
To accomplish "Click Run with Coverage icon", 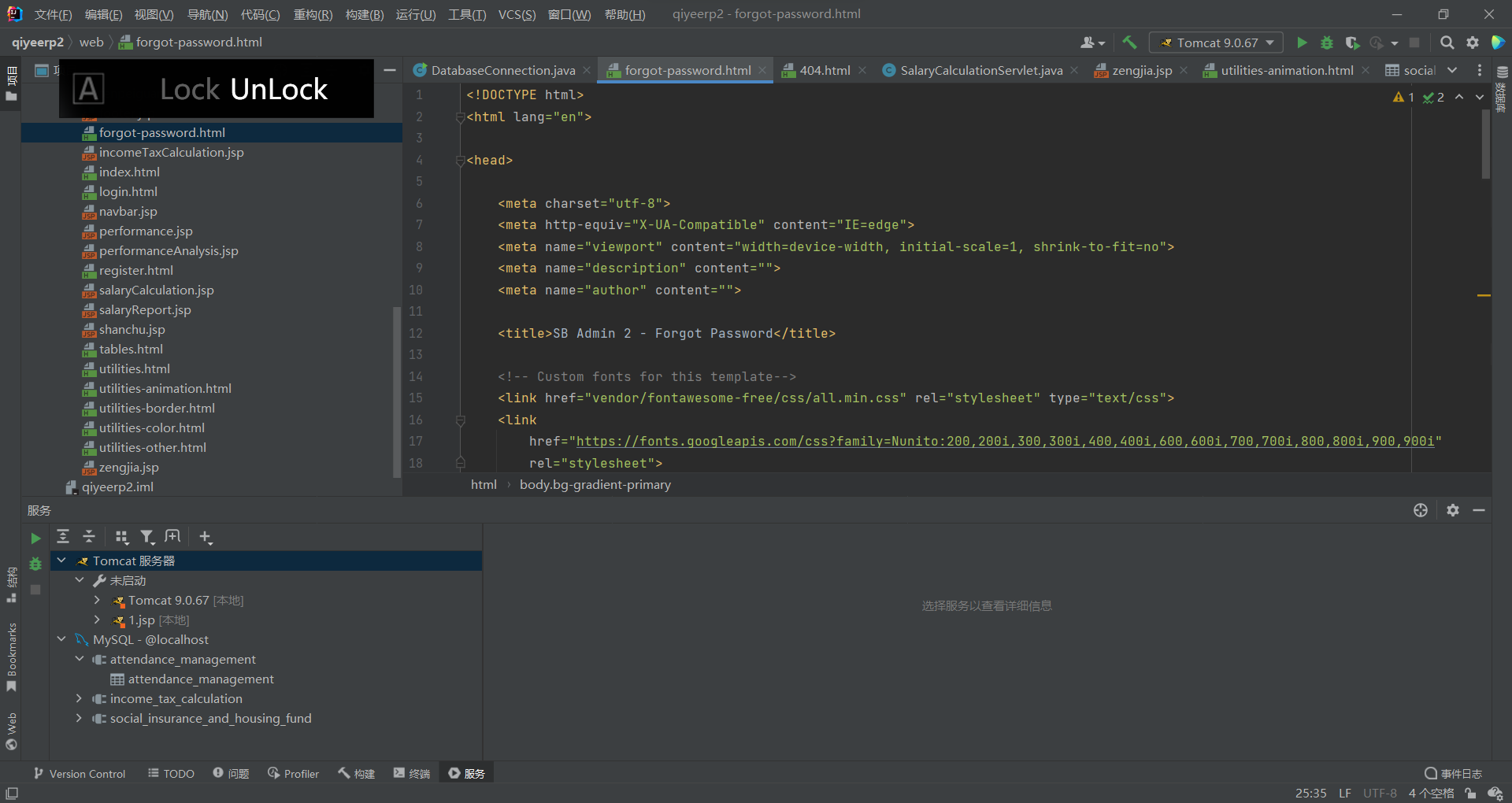I will (x=1352, y=43).
